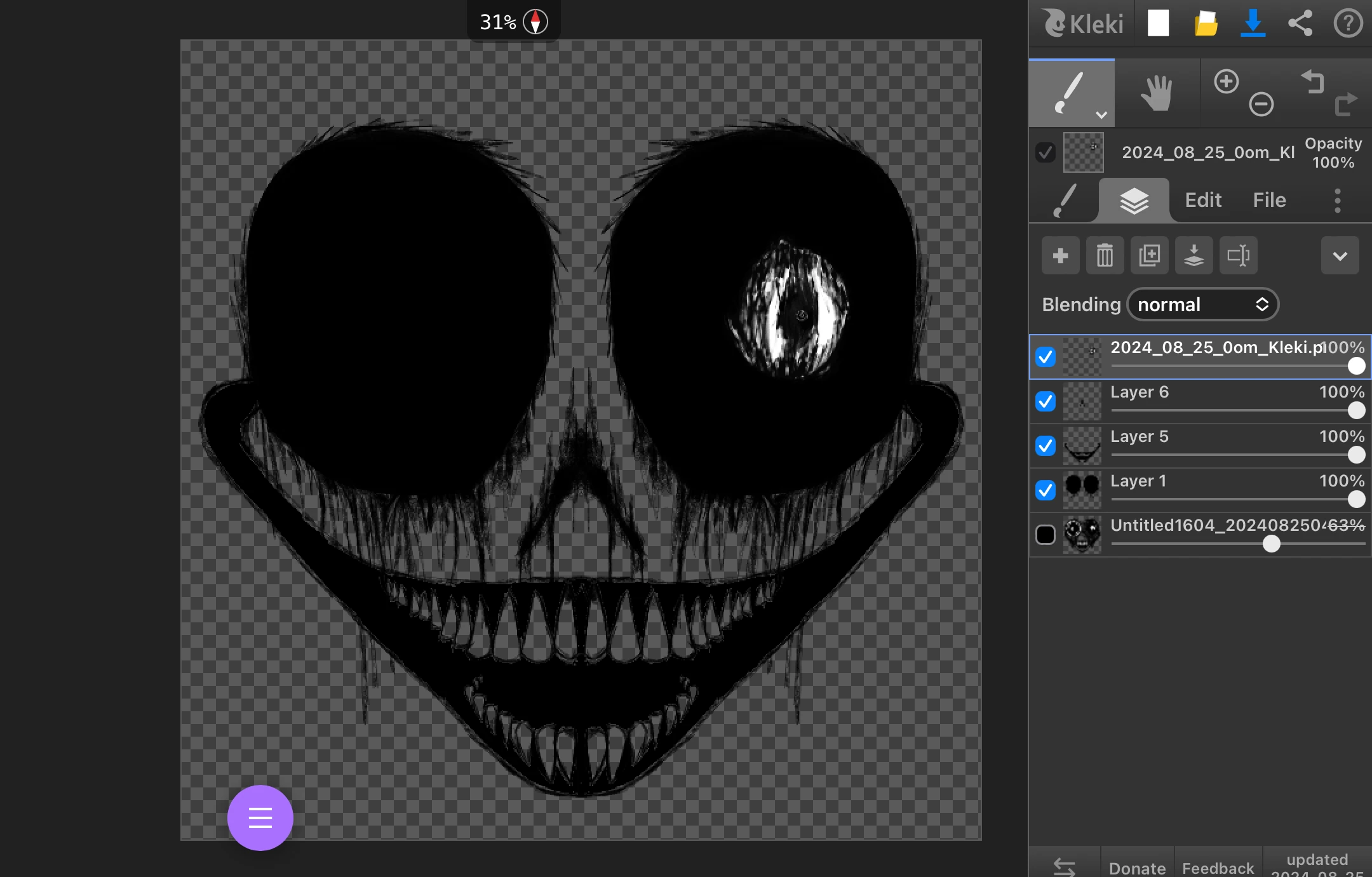
Task: Switch to the File tab
Action: coord(1268,200)
